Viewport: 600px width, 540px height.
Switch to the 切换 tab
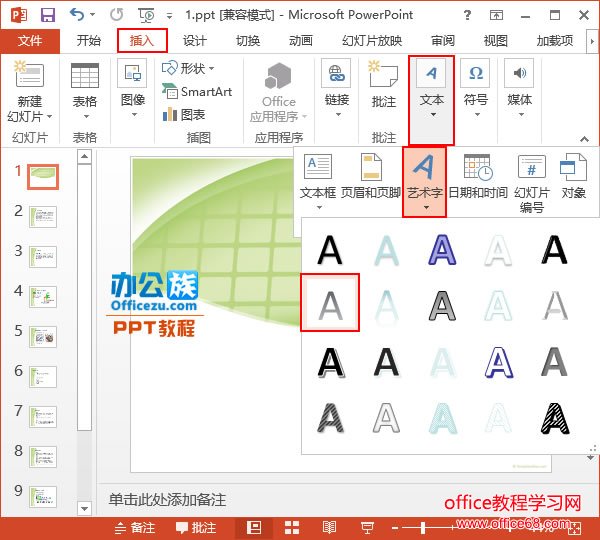coord(248,41)
